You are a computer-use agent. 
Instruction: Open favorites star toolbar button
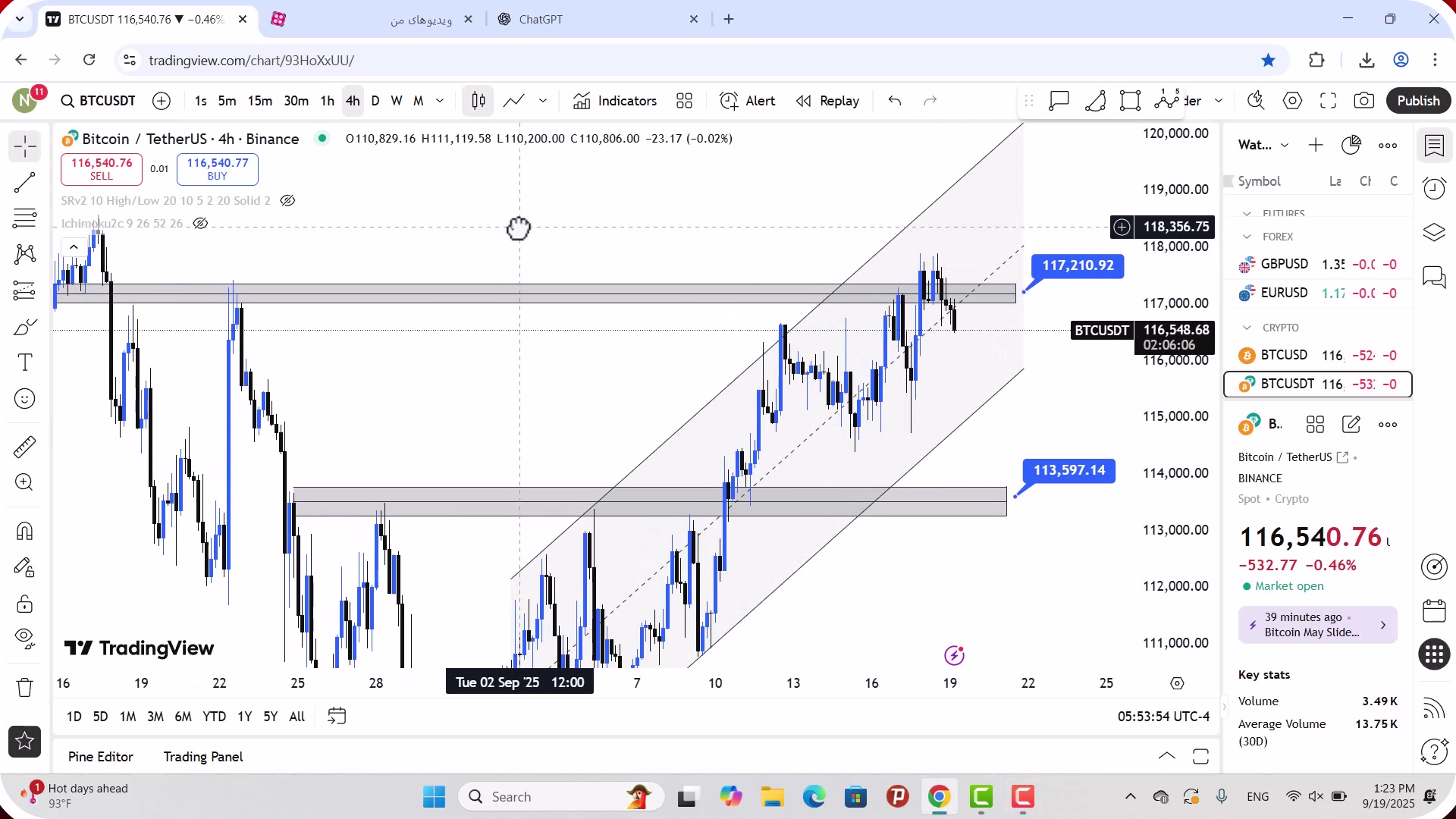(x=25, y=742)
